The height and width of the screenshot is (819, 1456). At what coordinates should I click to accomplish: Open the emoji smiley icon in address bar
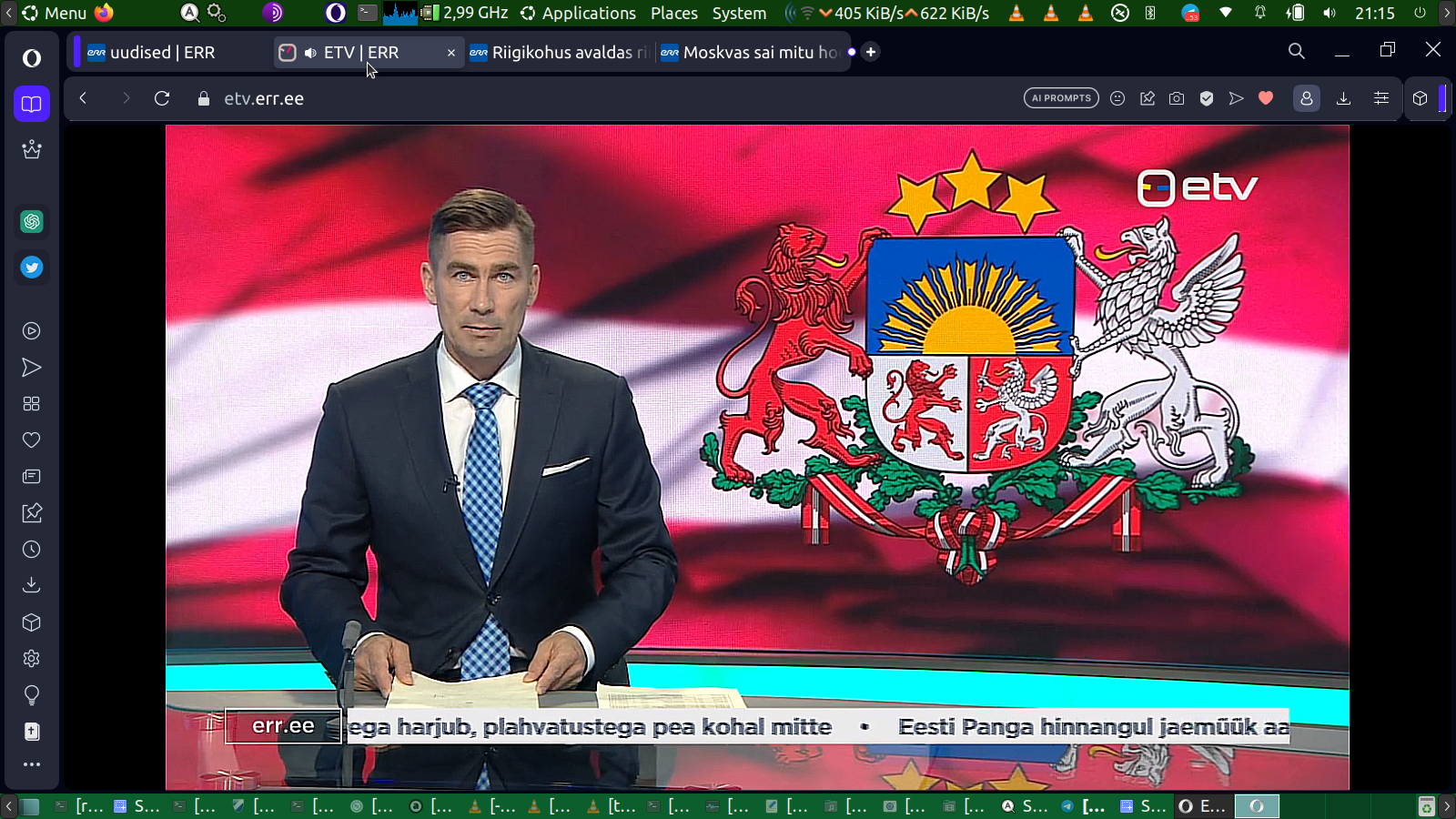pos(1117,98)
